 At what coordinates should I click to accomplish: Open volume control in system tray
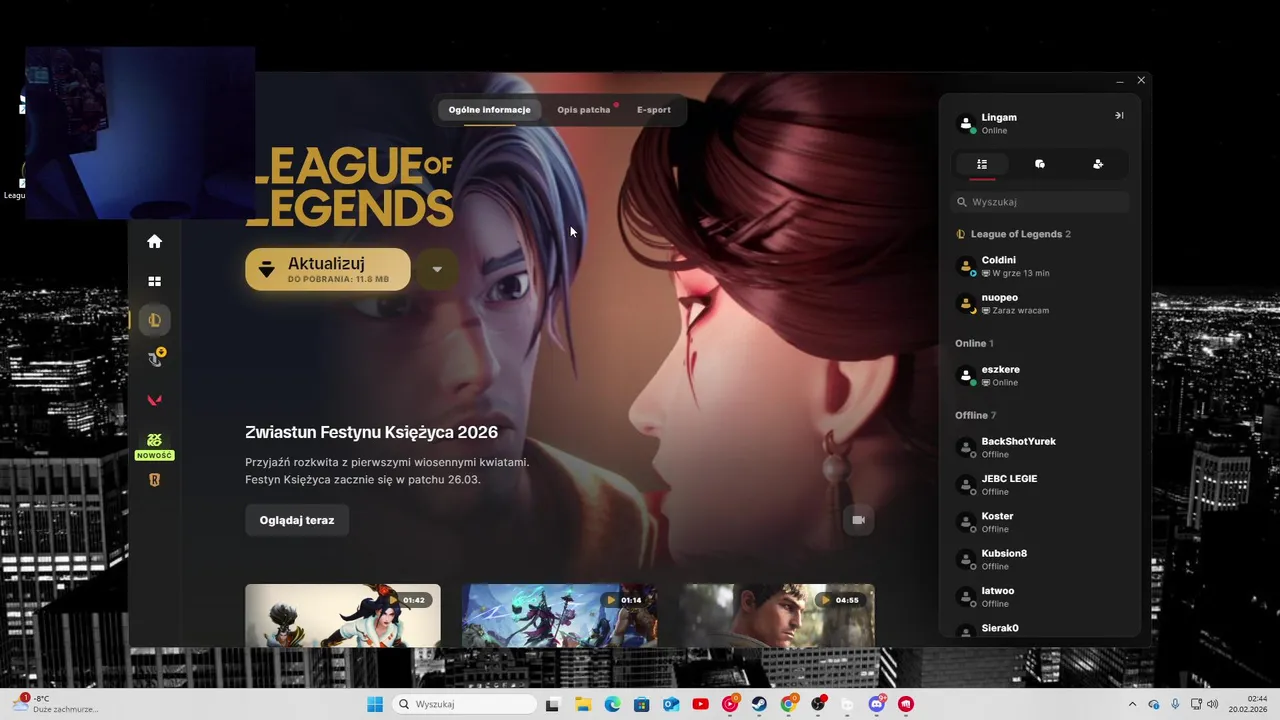pyautogui.click(x=1212, y=704)
